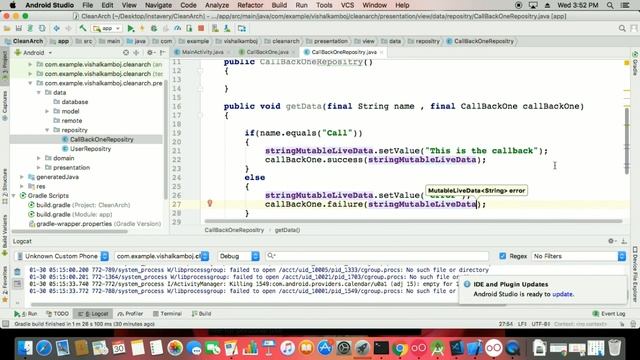Switch to MainActivity.java editor tab

(202, 52)
